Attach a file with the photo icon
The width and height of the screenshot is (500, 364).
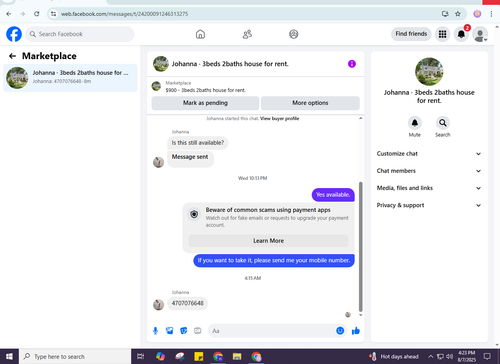pos(169,331)
